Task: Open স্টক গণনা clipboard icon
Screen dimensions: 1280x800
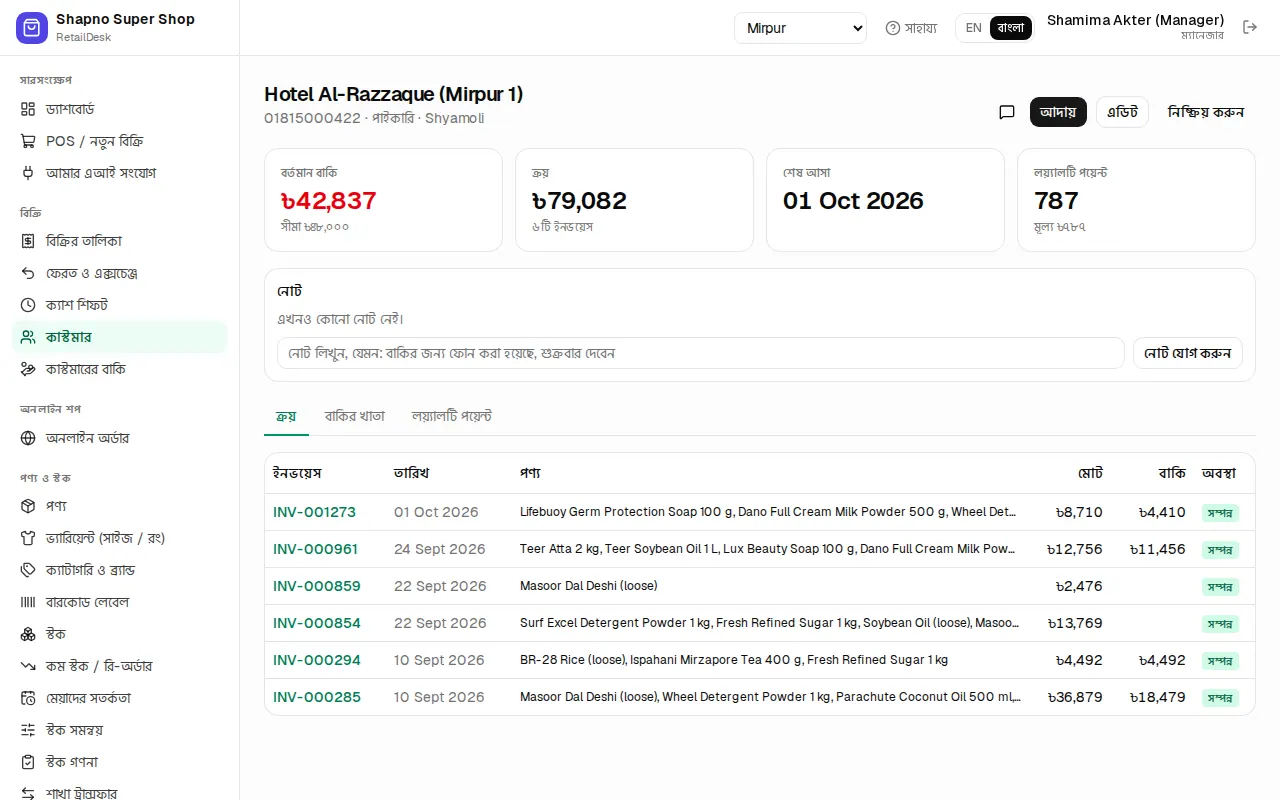Action: tap(28, 762)
